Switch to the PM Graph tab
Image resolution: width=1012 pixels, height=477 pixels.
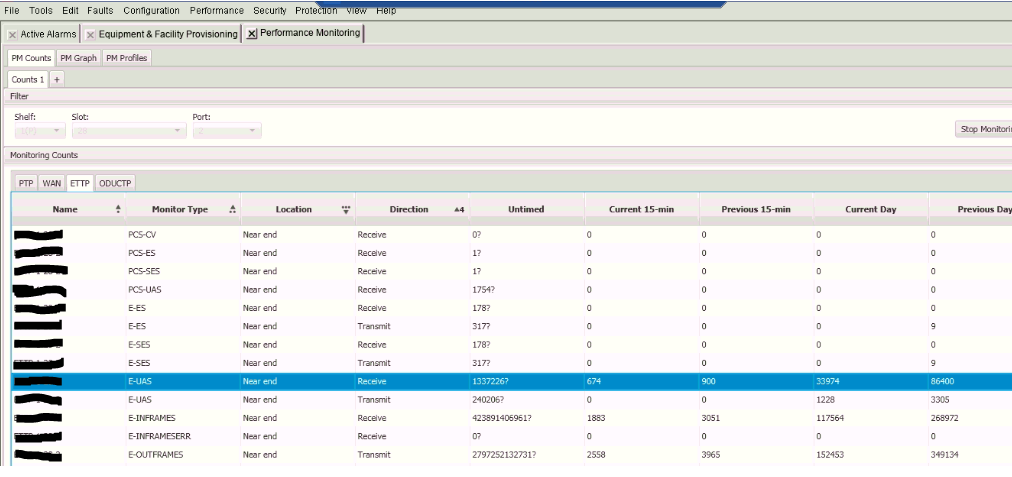[78, 58]
